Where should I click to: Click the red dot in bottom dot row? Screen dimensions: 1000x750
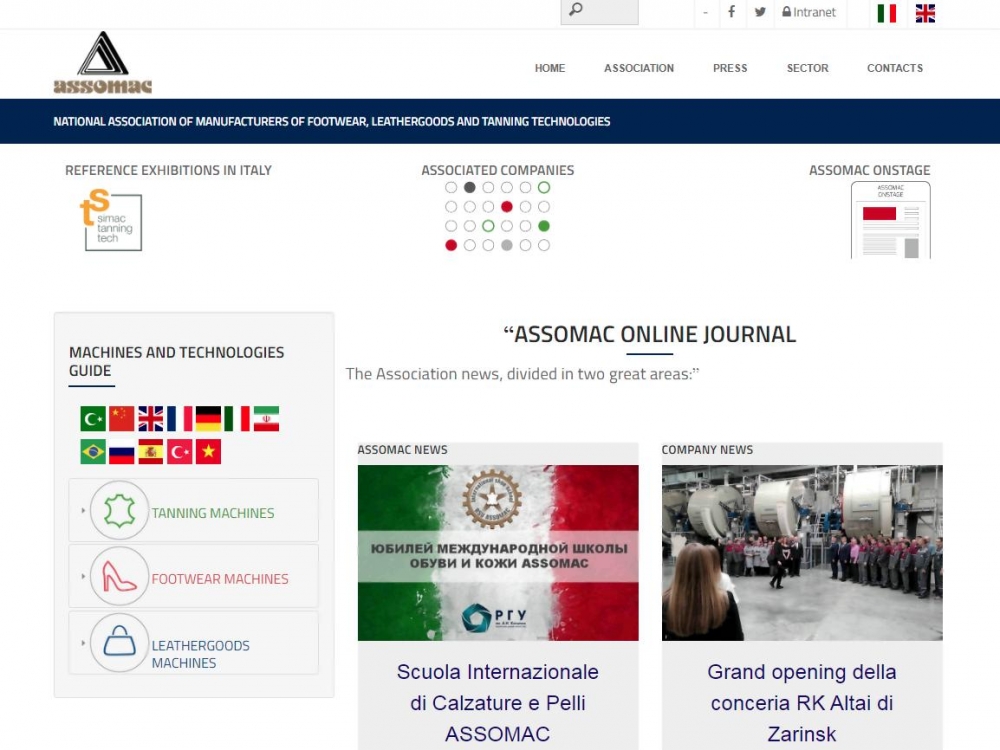pyautogui.click(x=452, y=245)
